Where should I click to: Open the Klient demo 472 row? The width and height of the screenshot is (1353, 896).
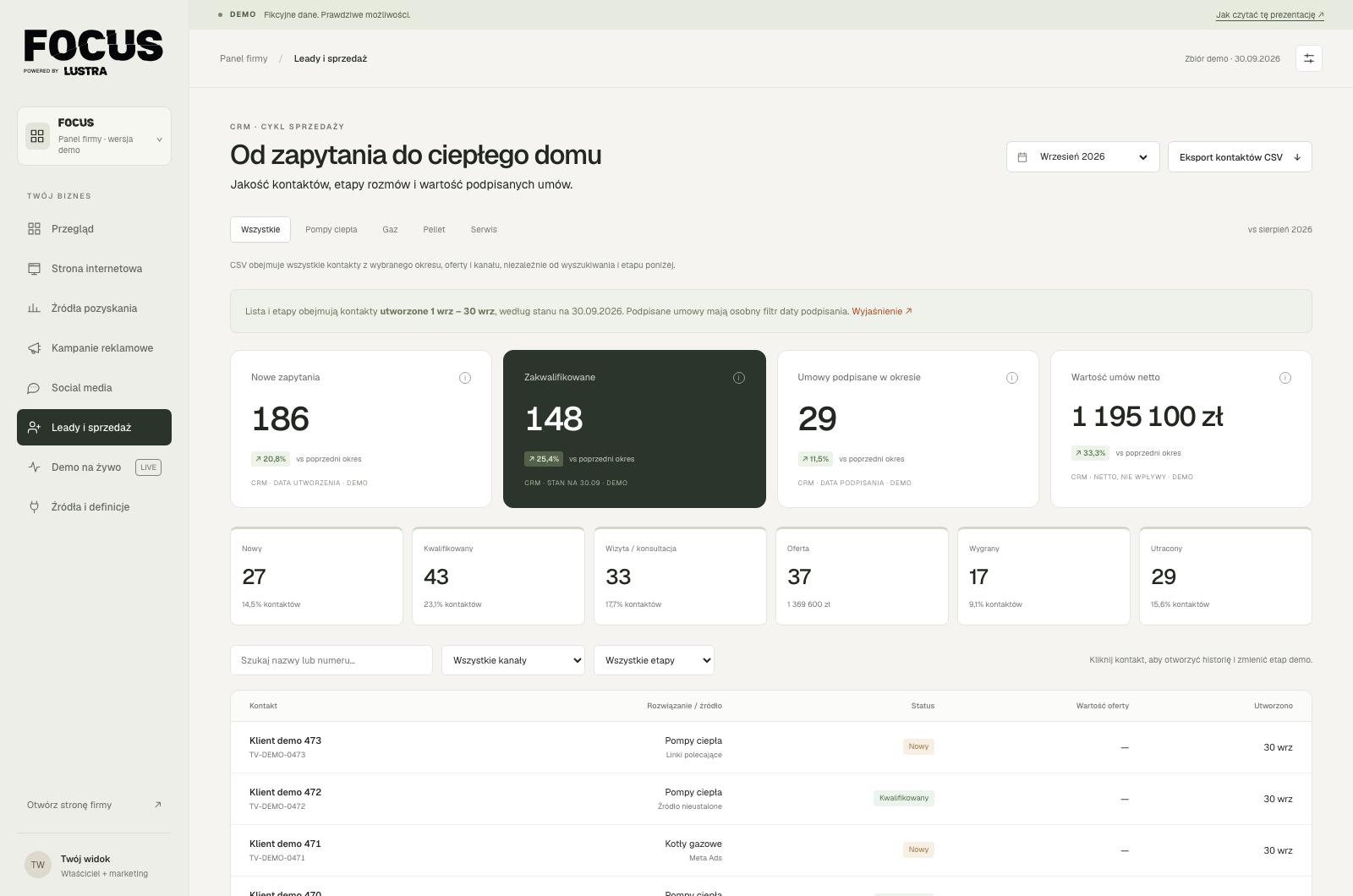click(x=771, y=799)
